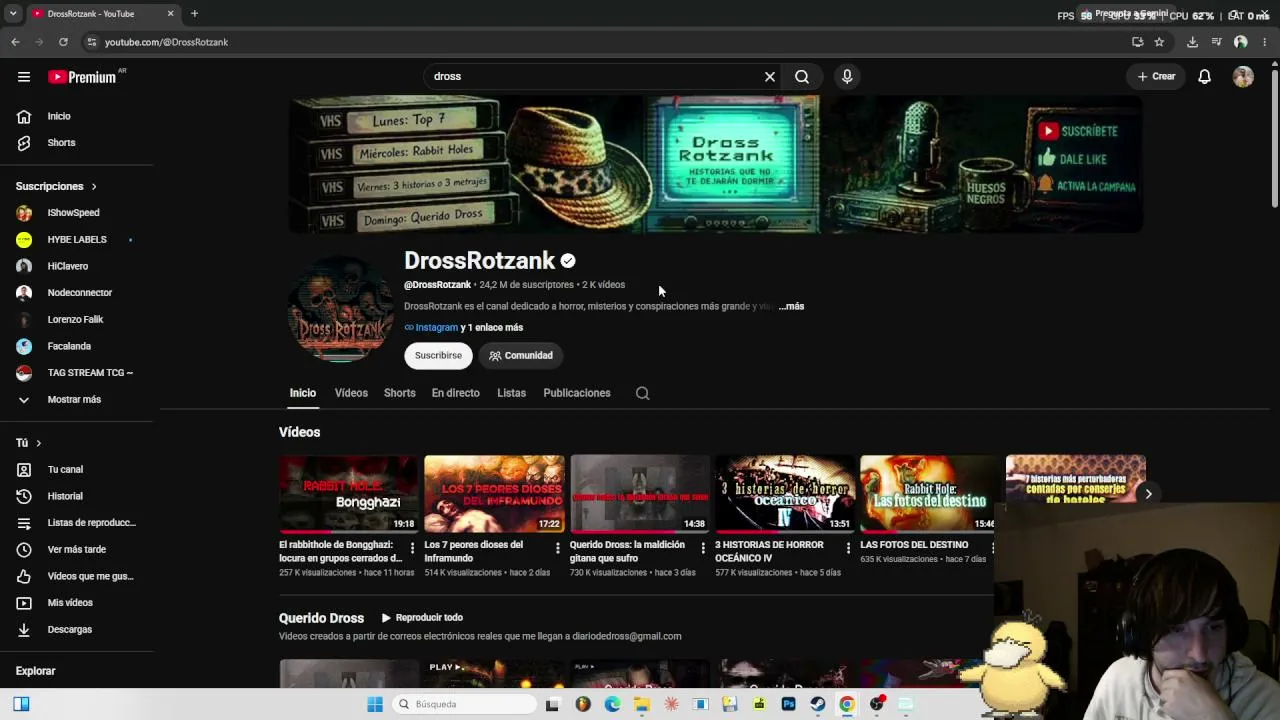Open a new Chrome tab

(194, 14)
